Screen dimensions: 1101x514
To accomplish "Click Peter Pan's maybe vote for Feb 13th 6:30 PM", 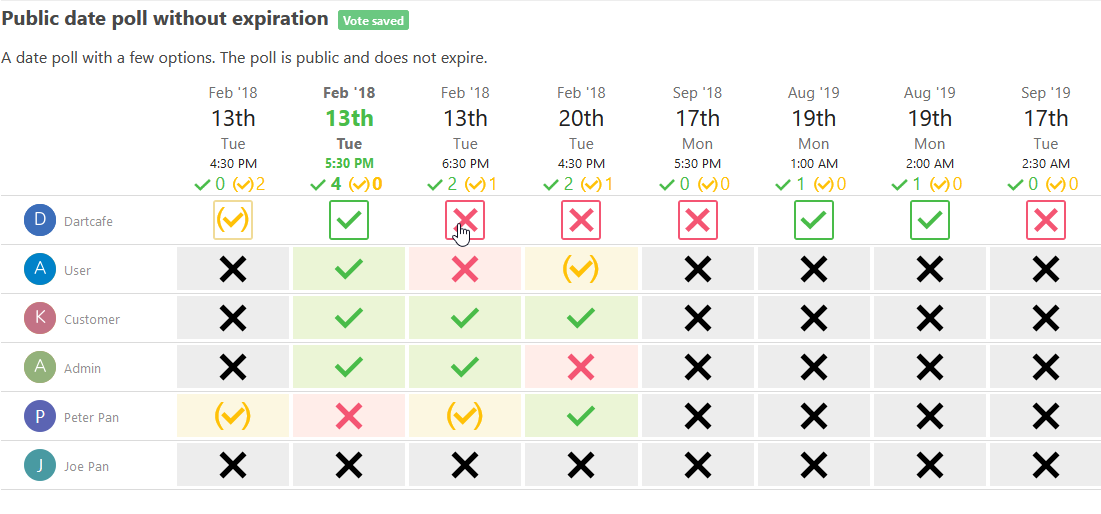I will point(465,416).
